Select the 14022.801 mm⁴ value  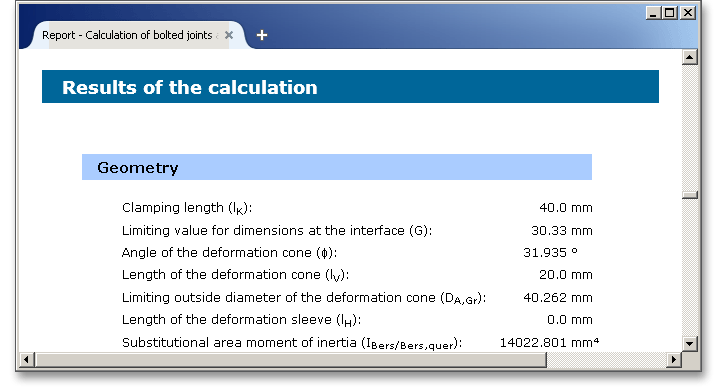click(549, 343)
